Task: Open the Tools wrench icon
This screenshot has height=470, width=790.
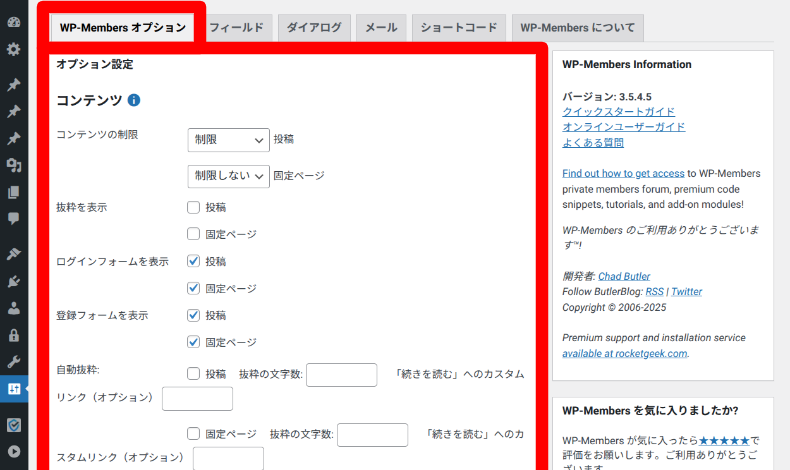Action: point(14,362)
